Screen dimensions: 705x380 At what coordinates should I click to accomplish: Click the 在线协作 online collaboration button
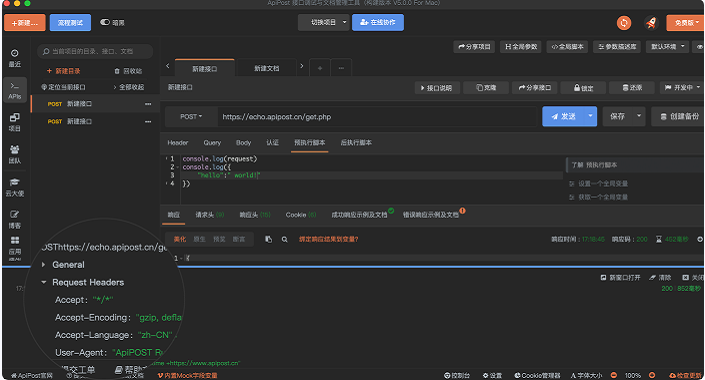tap(378, 22)
